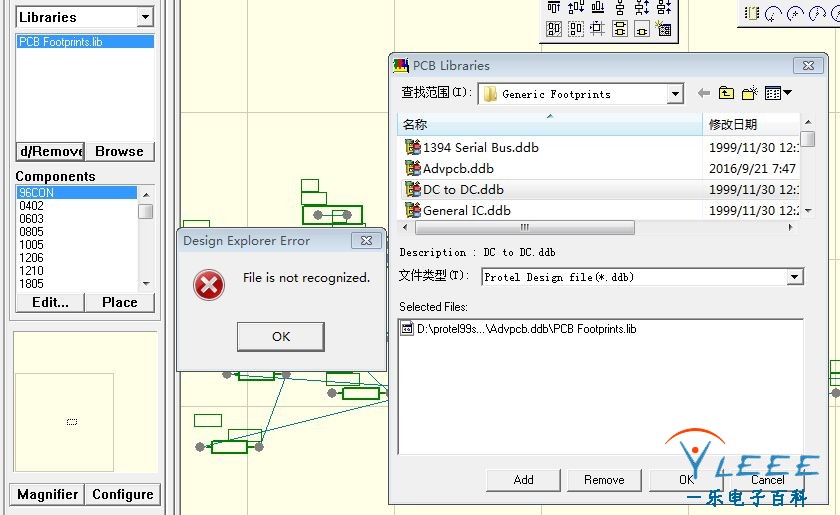Click the Components list scroll up arrow
Image resolution: width=840 pixels, height=515 pixels.
point(146,193)
